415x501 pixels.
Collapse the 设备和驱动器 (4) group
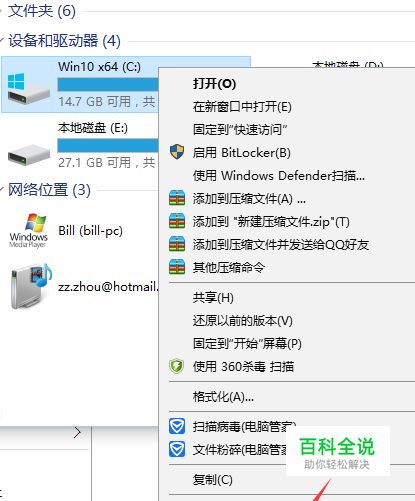click(2, 41)
